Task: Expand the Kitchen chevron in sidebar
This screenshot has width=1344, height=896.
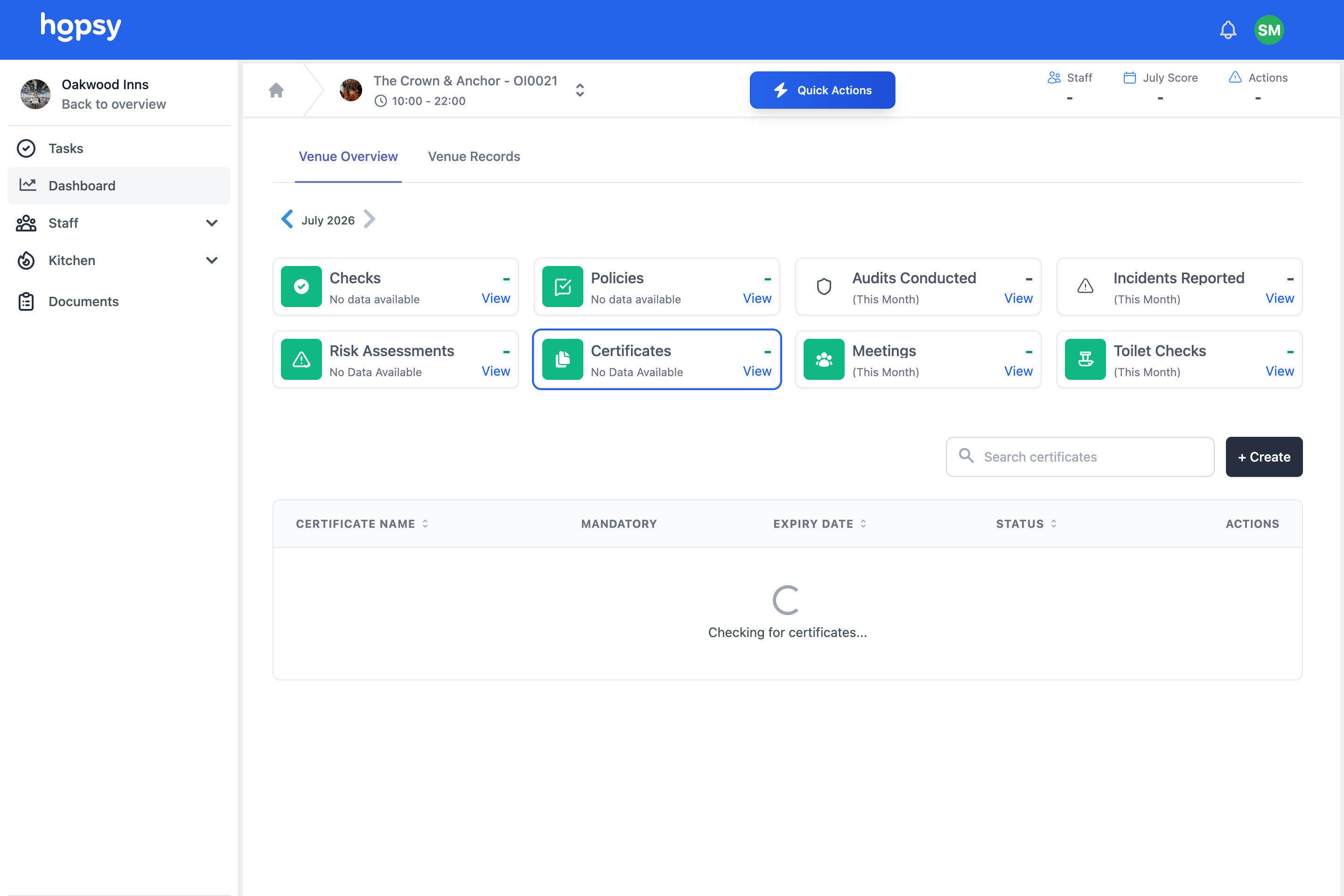Action: (x=212, y=260)
